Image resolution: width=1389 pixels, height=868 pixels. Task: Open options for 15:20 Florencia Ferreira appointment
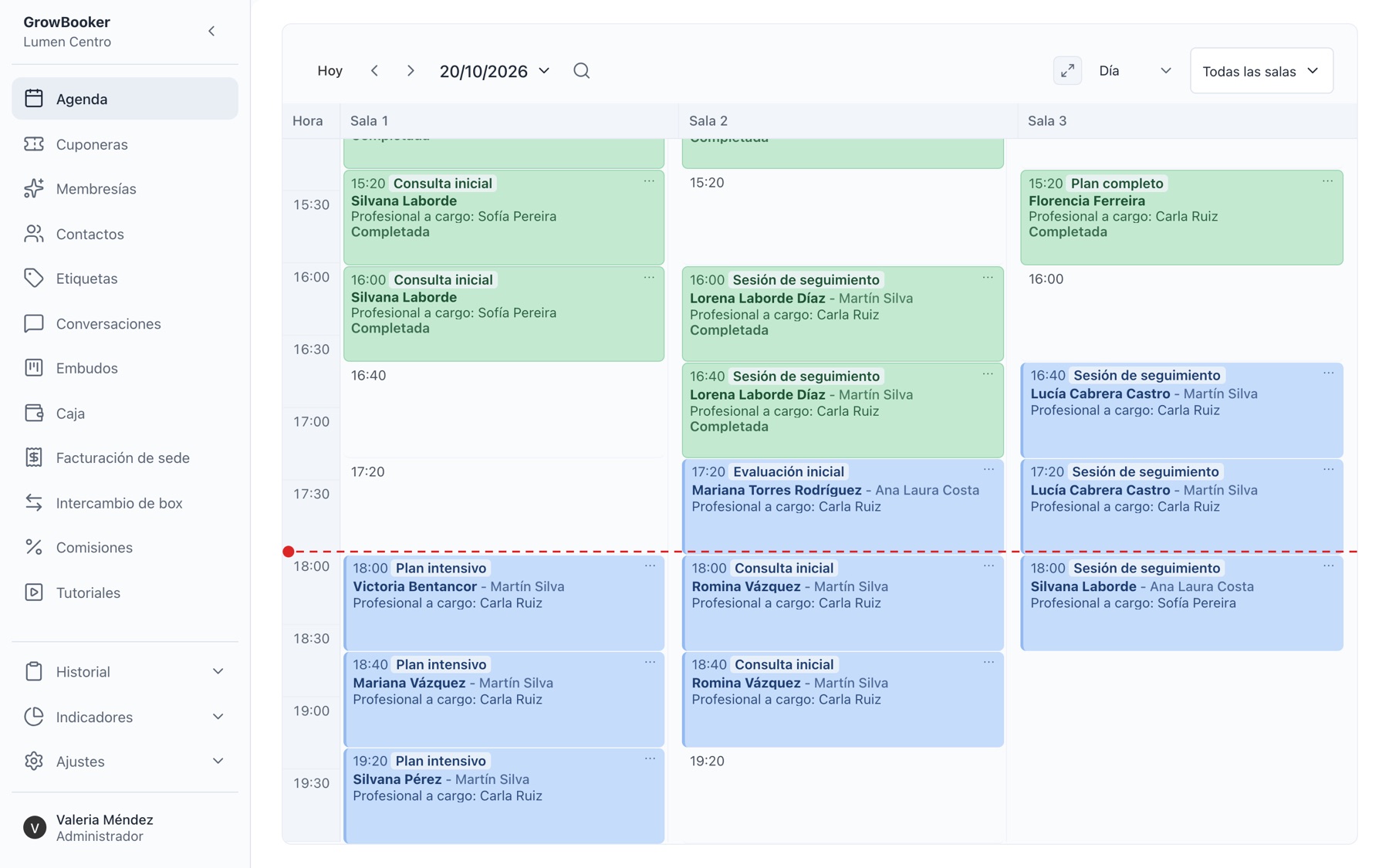click(1327, 182)
